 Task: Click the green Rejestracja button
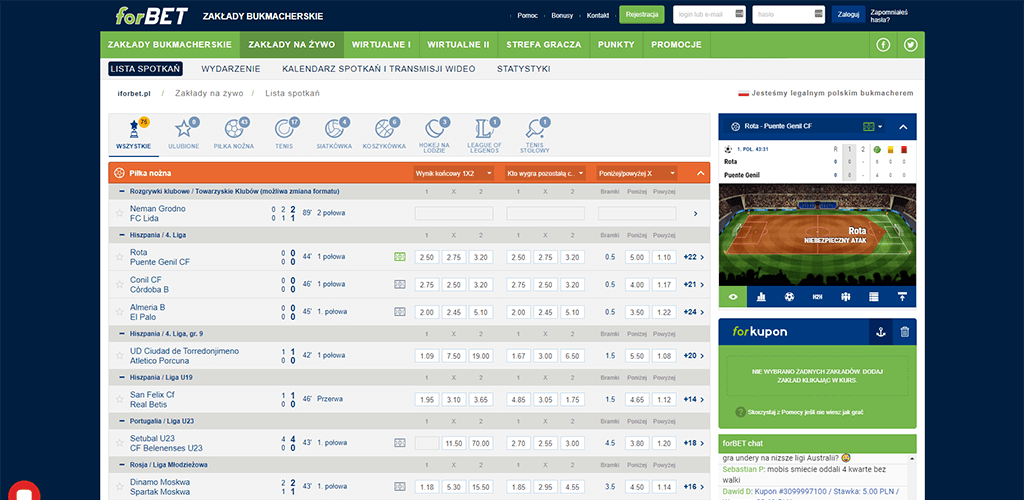click(x=641, y=15)
